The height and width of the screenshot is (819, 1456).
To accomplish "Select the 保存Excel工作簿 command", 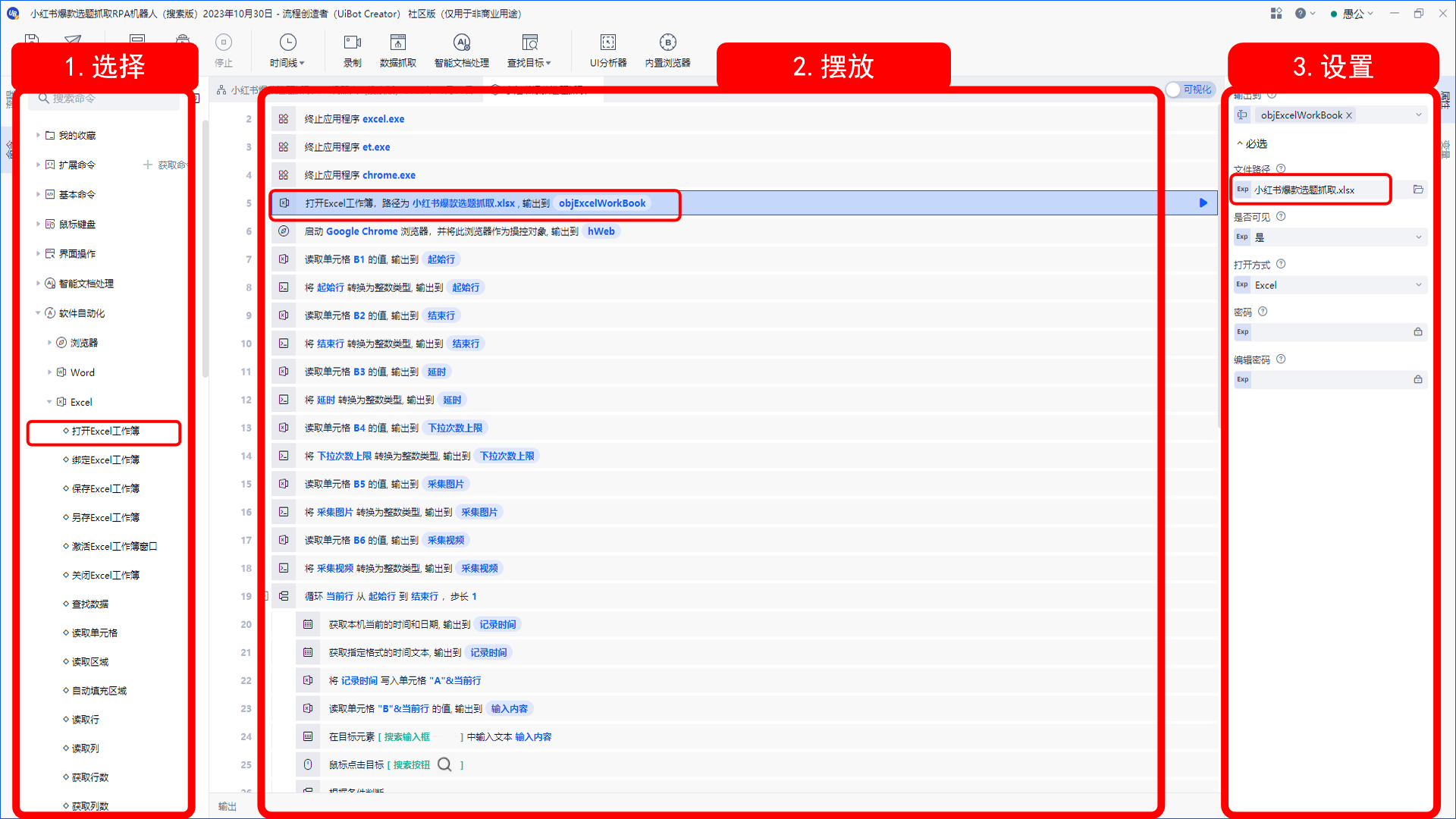I will coord(105,489).
